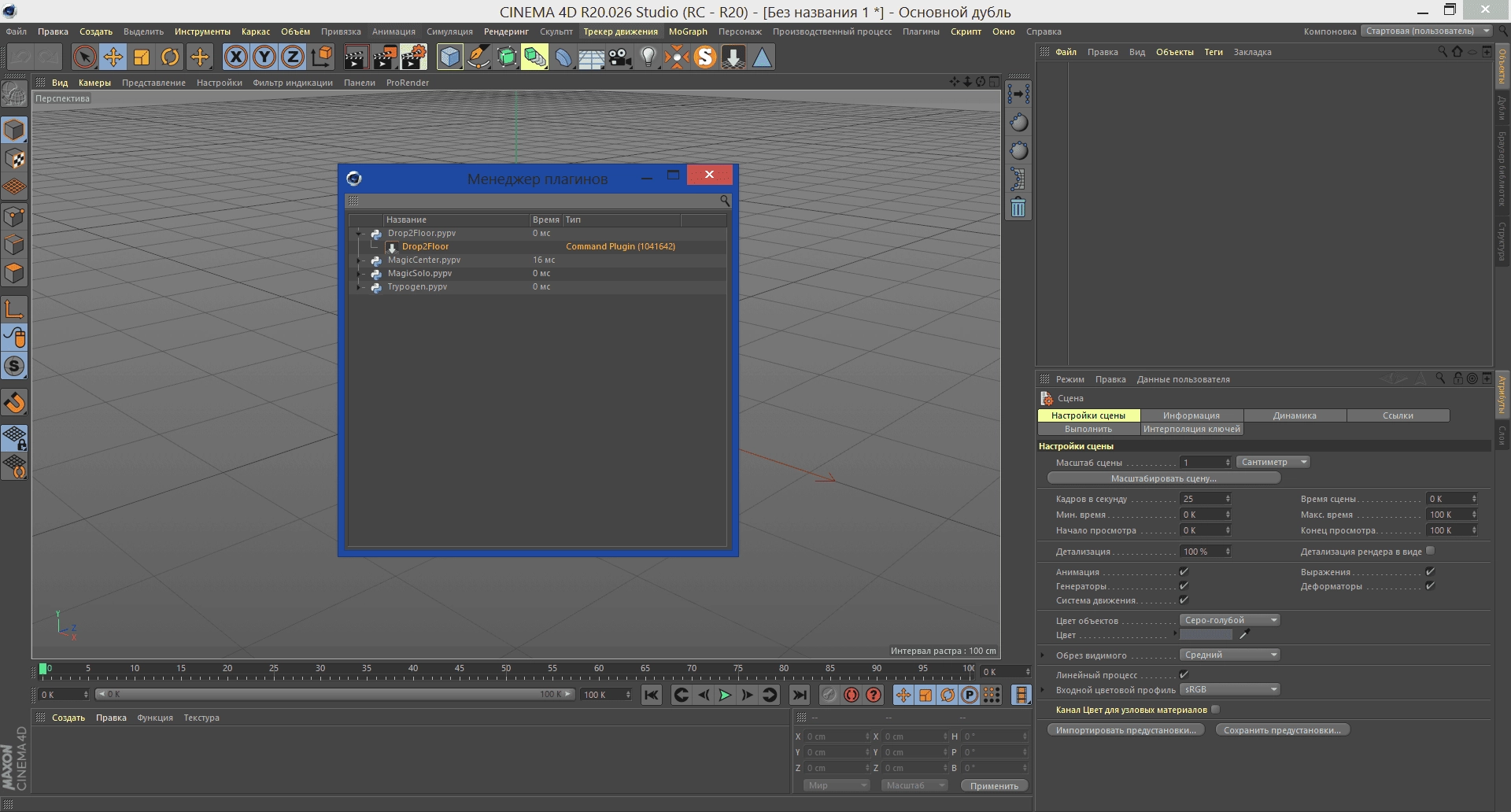The width and height of the screenshot is (1511, 812).
Task: Click the Кадров в секунду field
Action: (1205, 499)
